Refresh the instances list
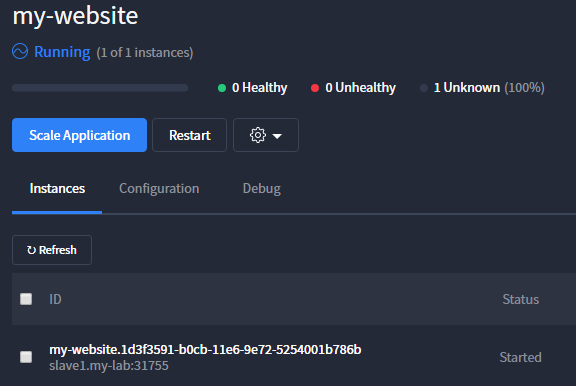 (x=52, y=250)
